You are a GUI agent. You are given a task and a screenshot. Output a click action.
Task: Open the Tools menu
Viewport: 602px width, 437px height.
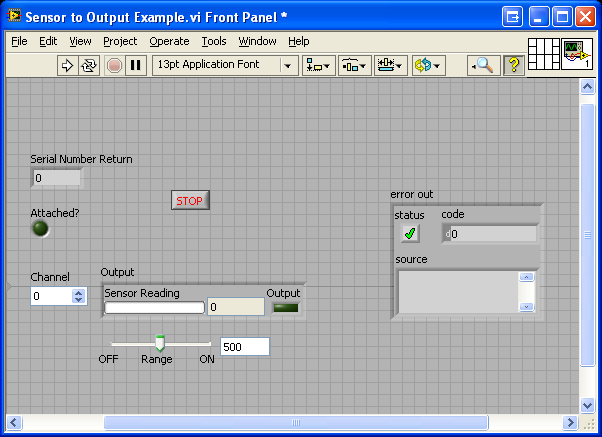pos(214,41)
